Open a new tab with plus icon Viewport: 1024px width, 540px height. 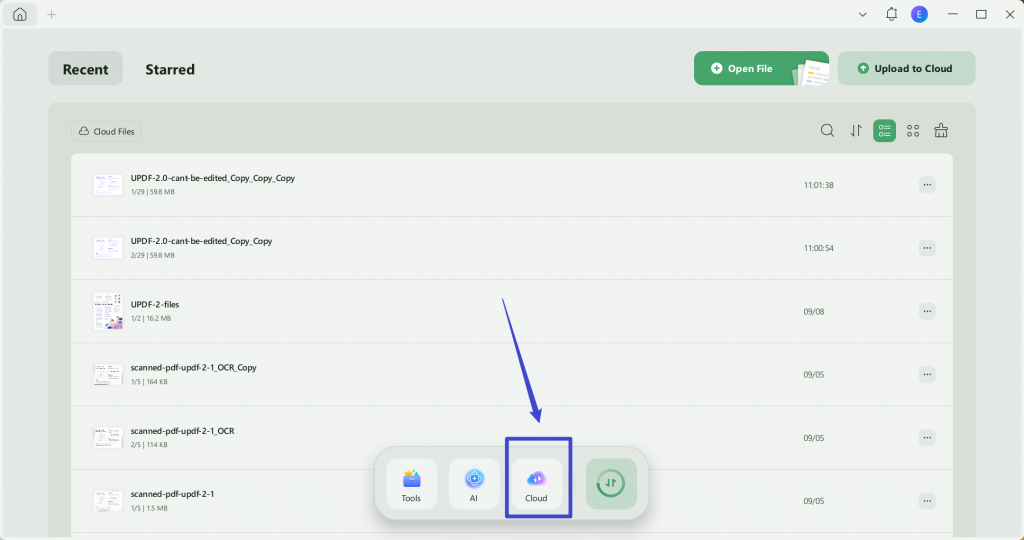coord(52,14)
